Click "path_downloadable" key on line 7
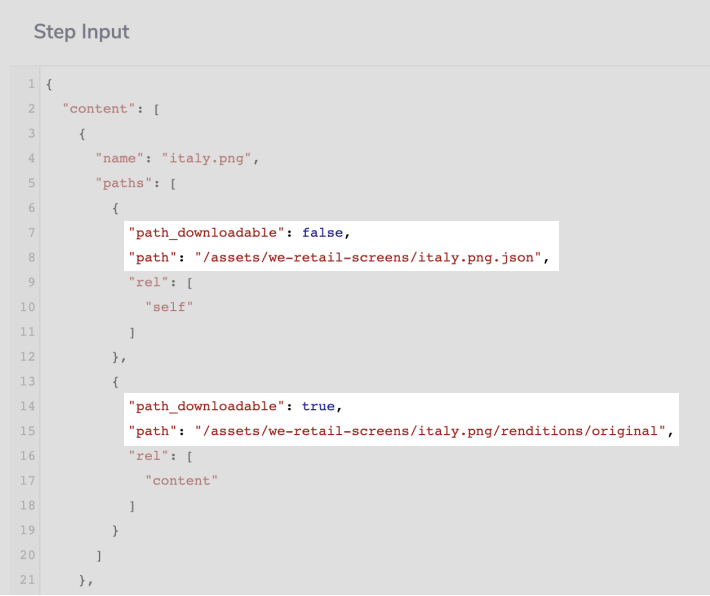The width and height of the screenshot is (710, 596). (208, 232)
